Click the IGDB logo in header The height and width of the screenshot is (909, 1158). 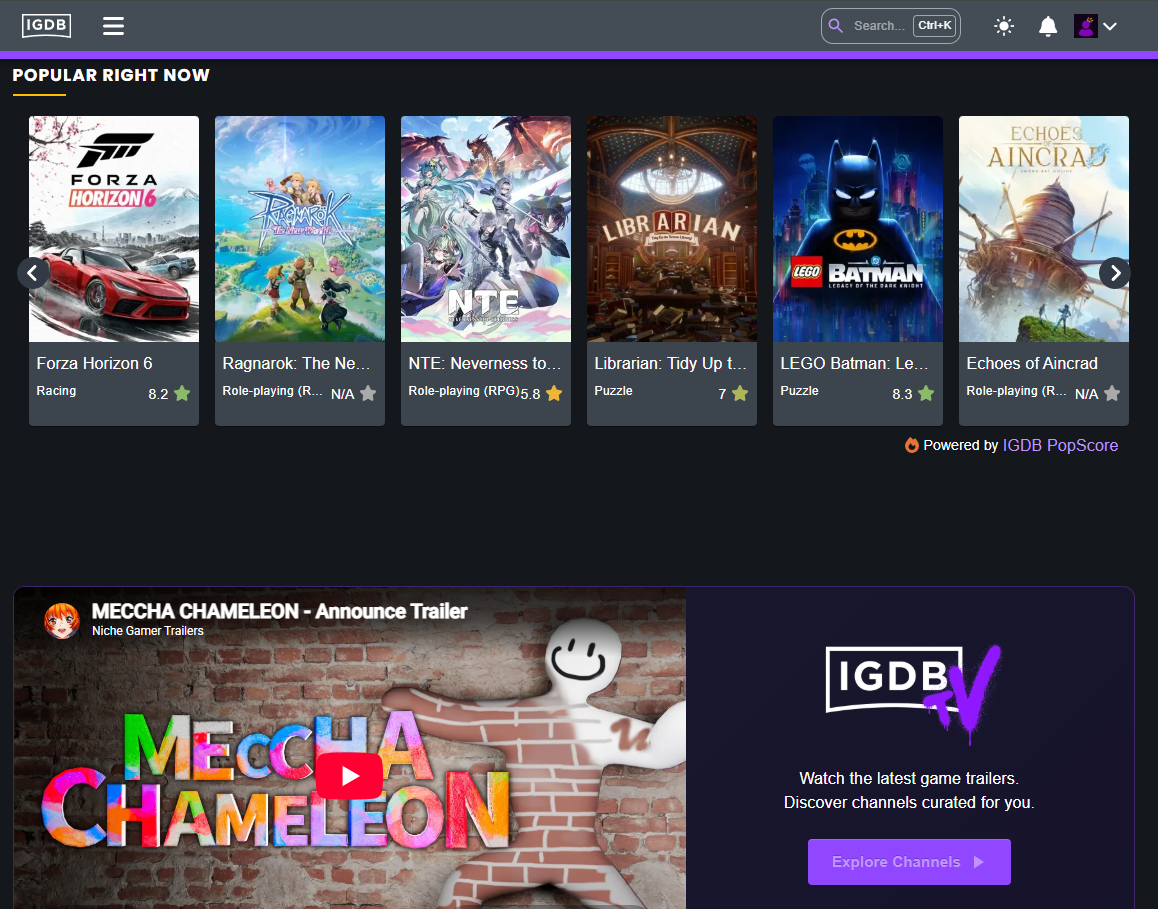[47, 26]
